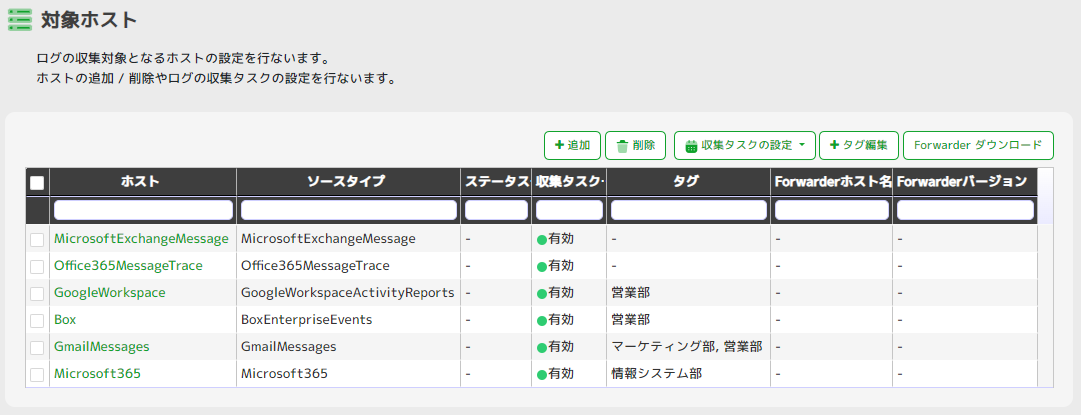The image size is (1081, 415).
Task: Sort by the ホスト column header
Action: (143, 182)
